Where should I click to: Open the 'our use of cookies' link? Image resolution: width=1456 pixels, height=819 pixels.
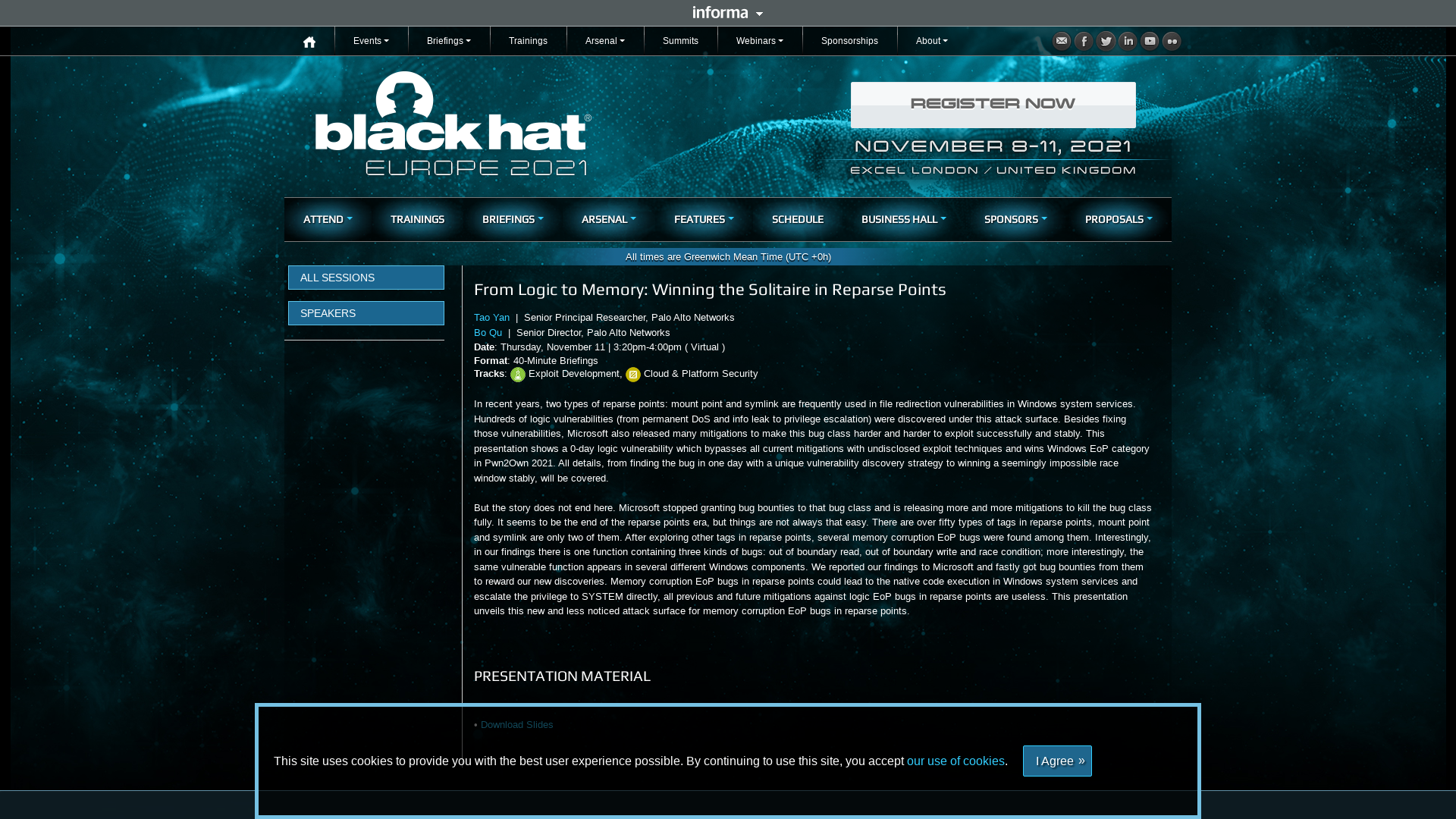click(955, 761)
